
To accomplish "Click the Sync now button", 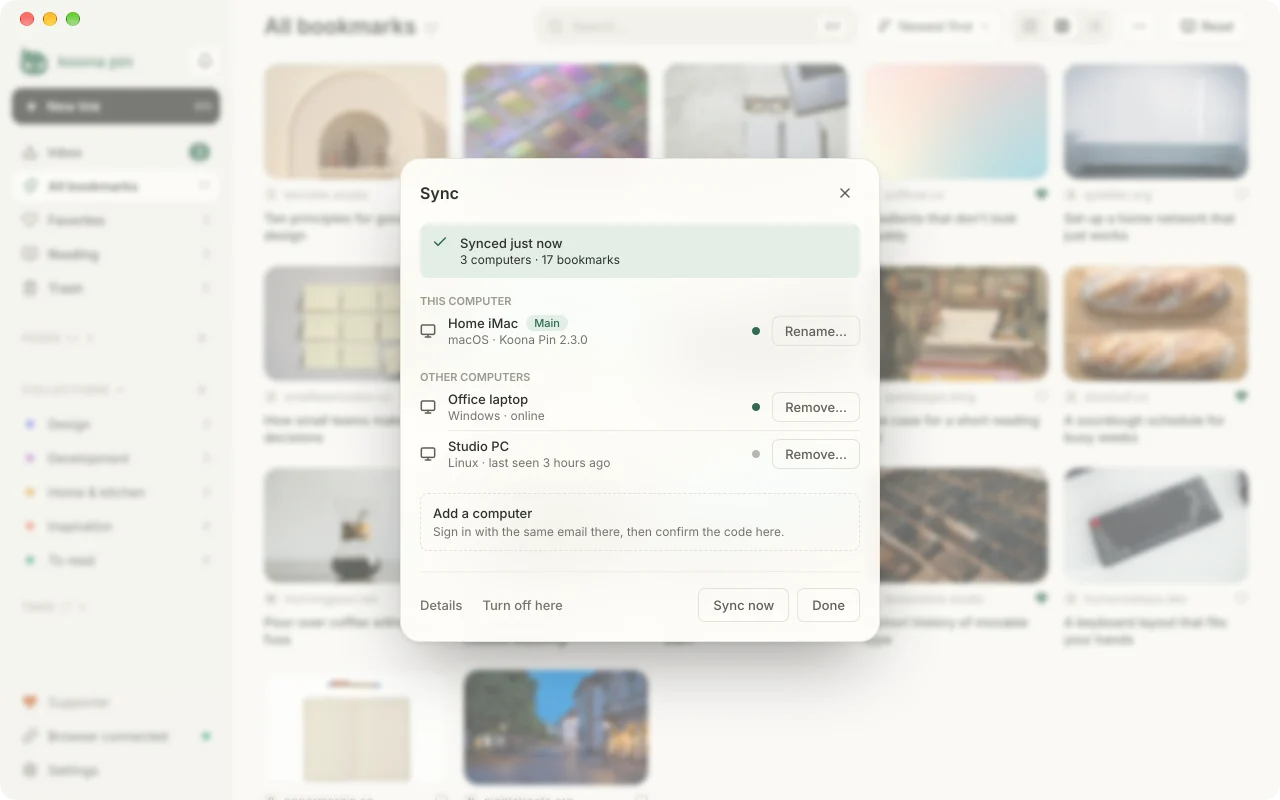I will [x=743, y=605].
